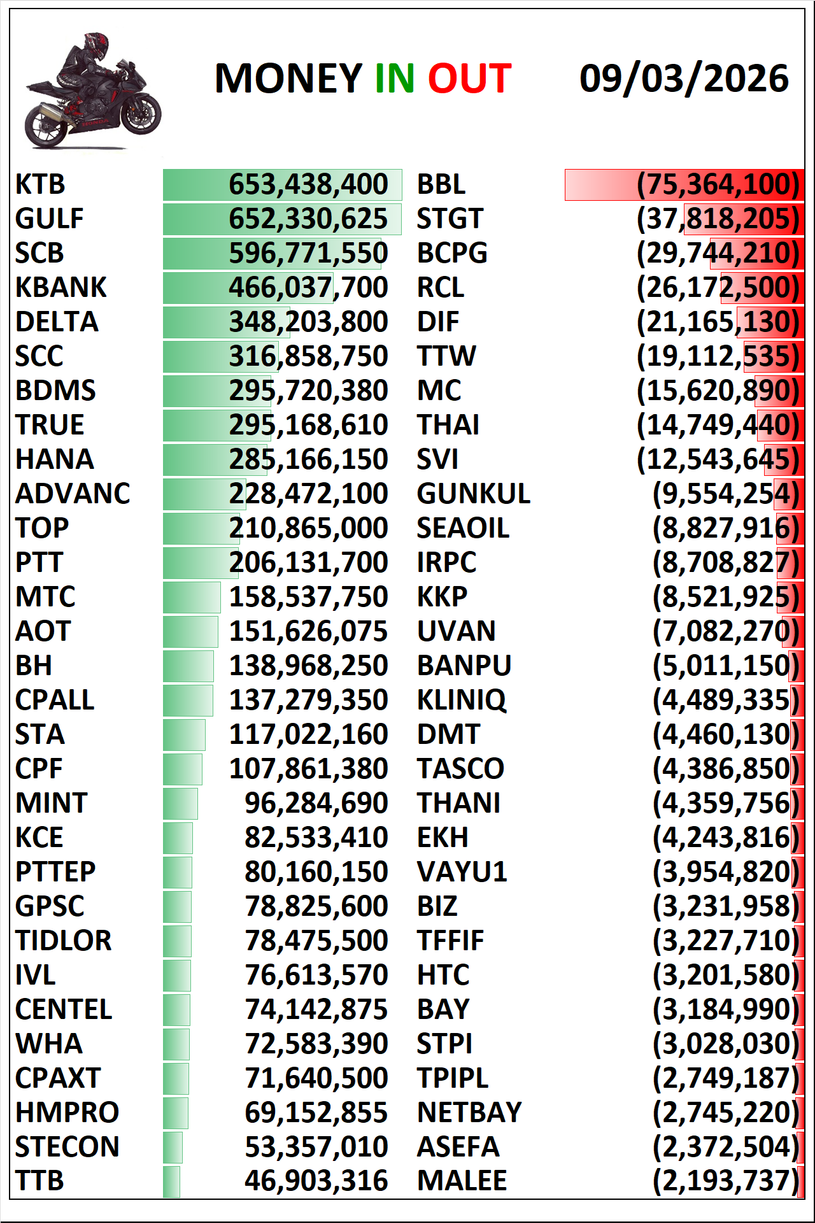Select the KTB stock ticker
Image resolution: width=815 pixels, height=1223 pixels.
tap(40, 185)
